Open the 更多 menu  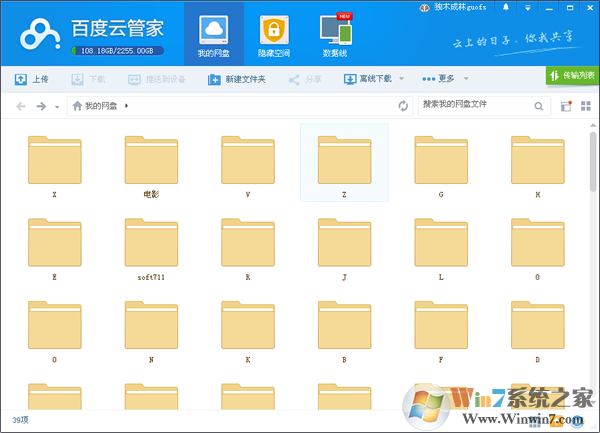(x=438, y=78)
